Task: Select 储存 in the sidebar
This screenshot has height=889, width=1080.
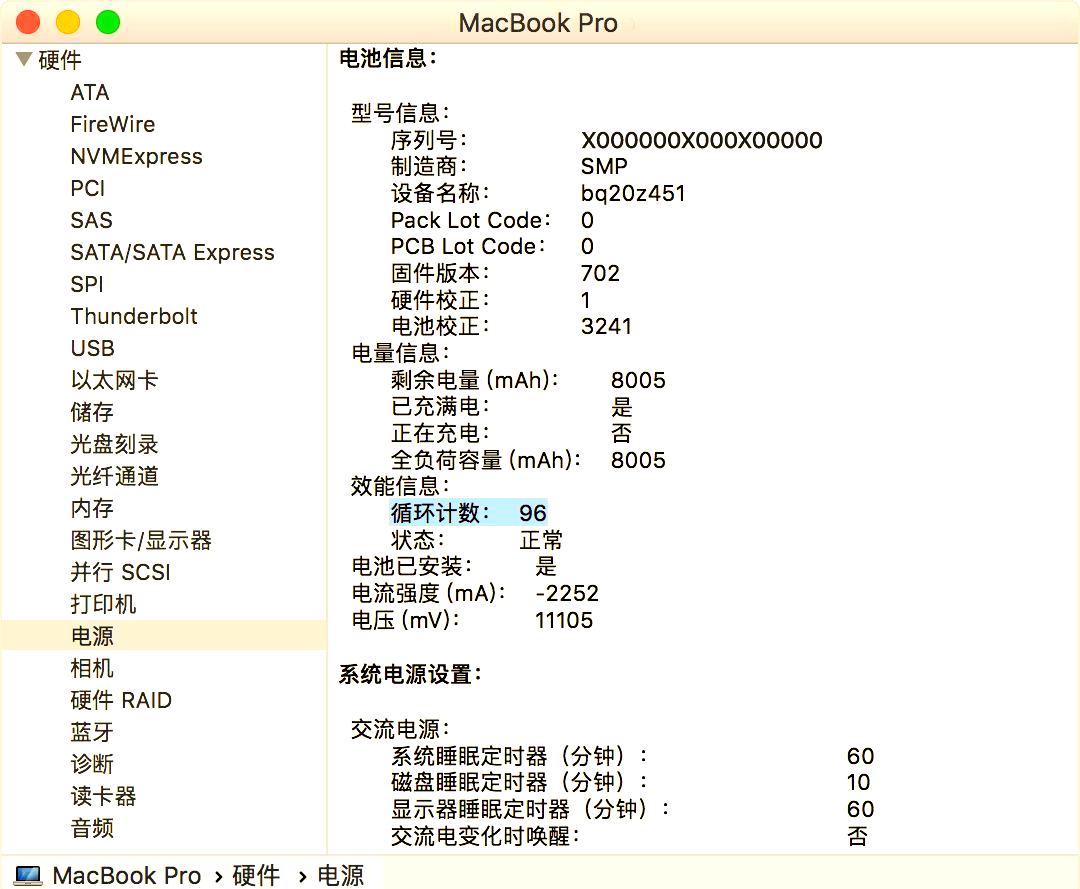Action: 92,412
